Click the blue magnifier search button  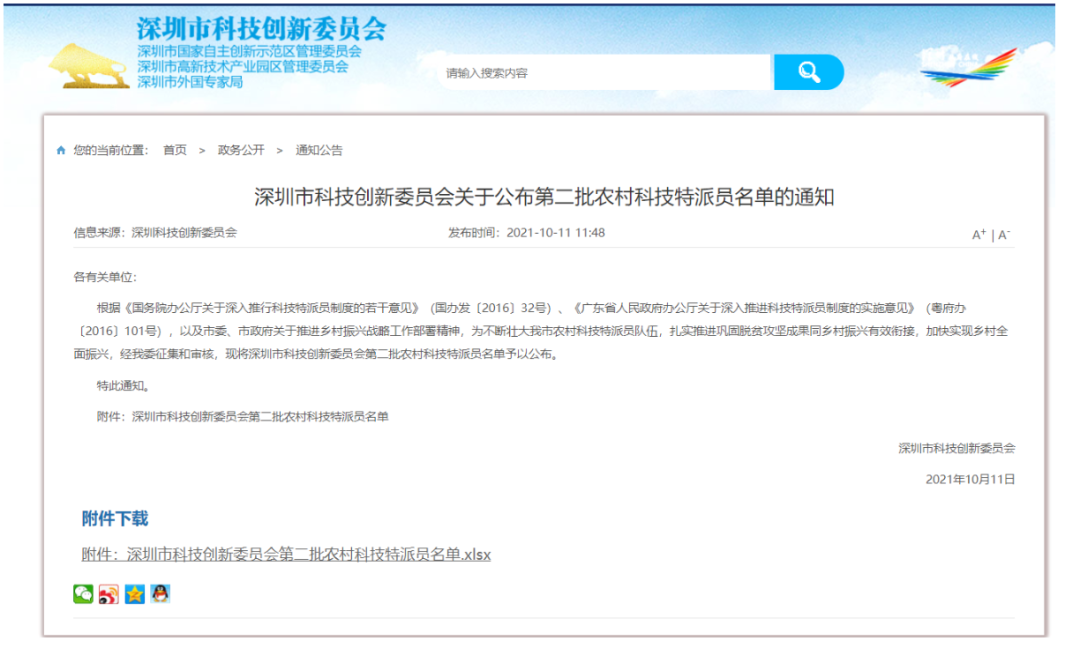(808, 72)
